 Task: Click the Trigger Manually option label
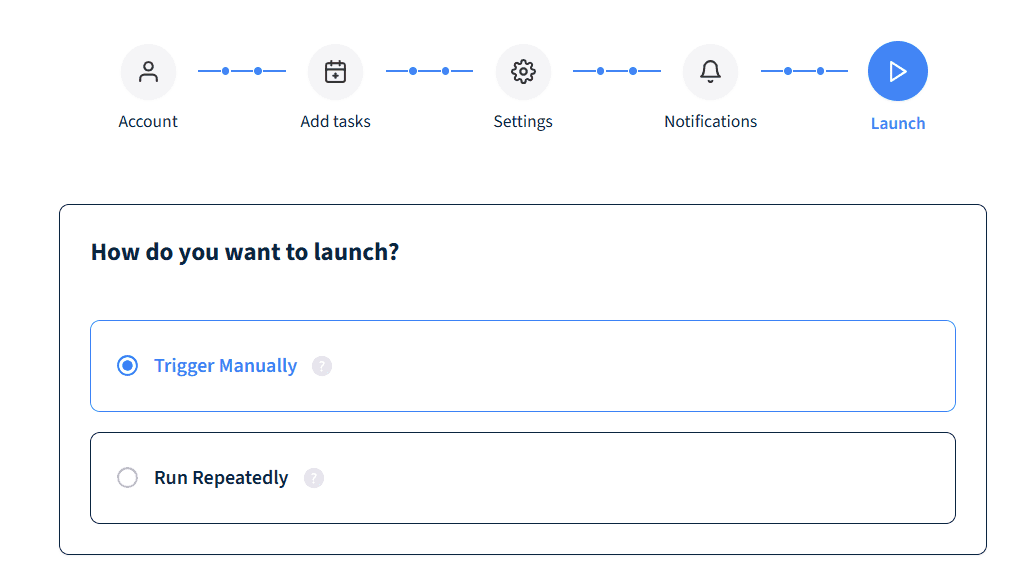pyautogui.click(x=225, y=366)
